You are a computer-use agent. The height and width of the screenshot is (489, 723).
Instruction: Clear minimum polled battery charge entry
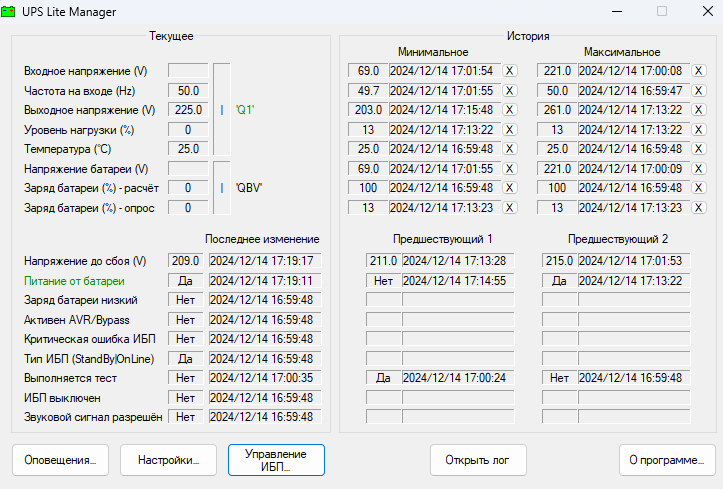(x=510, y=208)
